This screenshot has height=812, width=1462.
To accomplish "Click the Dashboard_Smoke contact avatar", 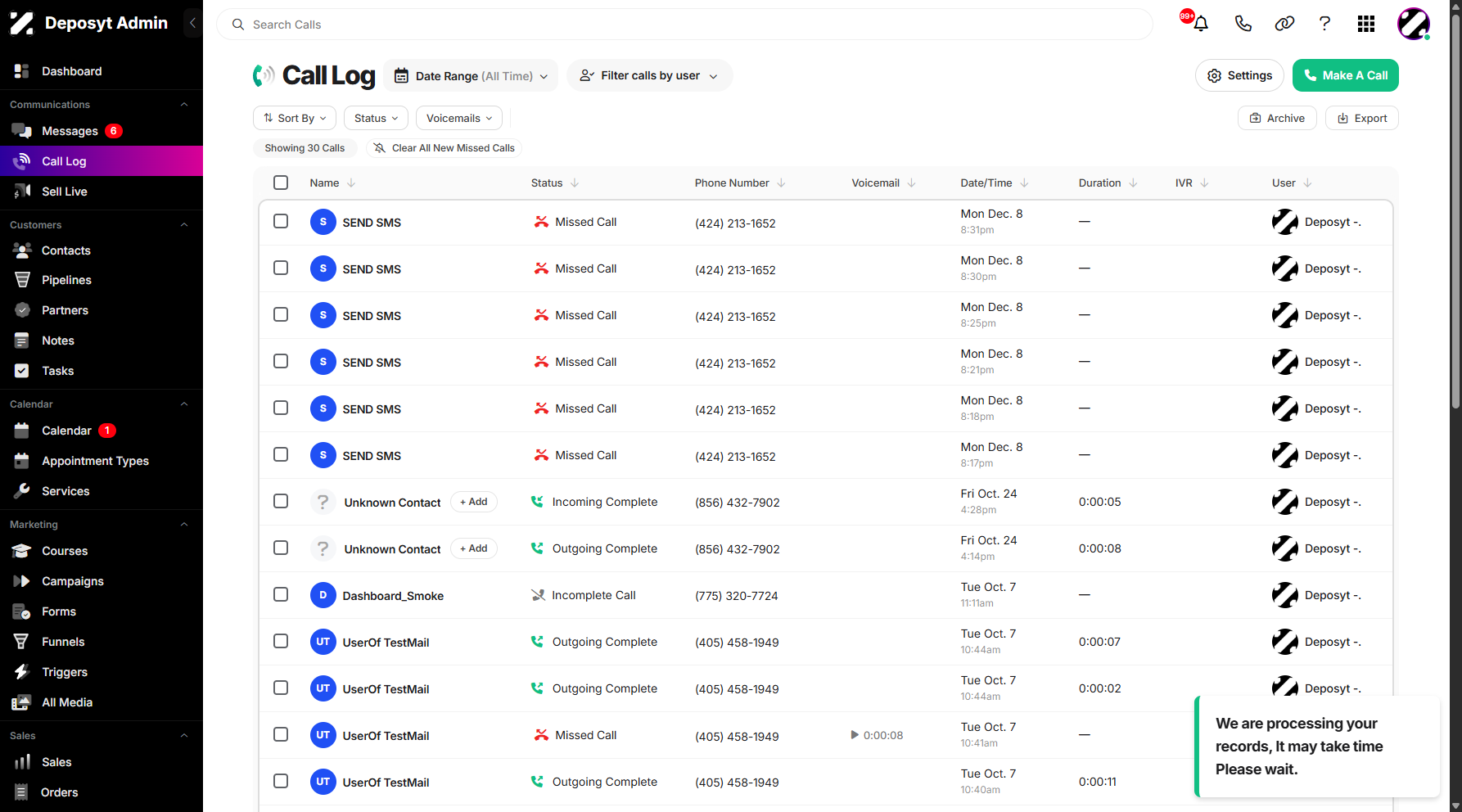I will [323, 595].
